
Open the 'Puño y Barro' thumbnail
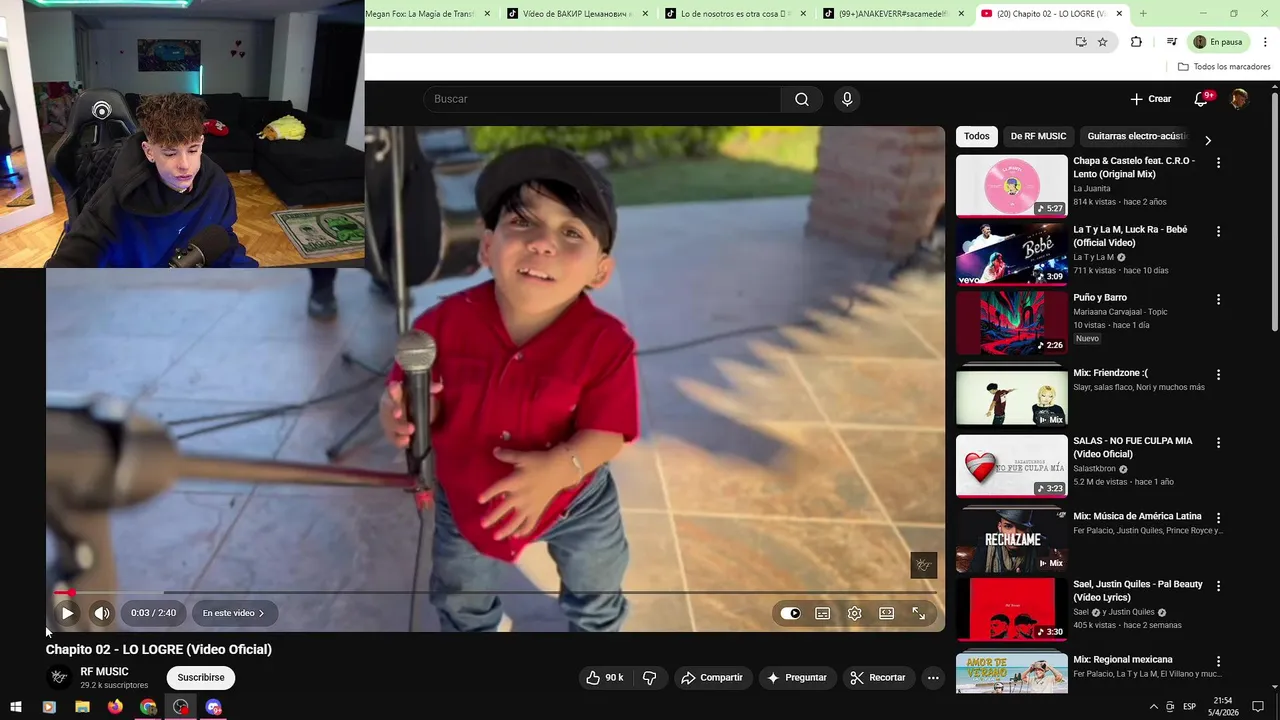click(x=1012, y=322)
